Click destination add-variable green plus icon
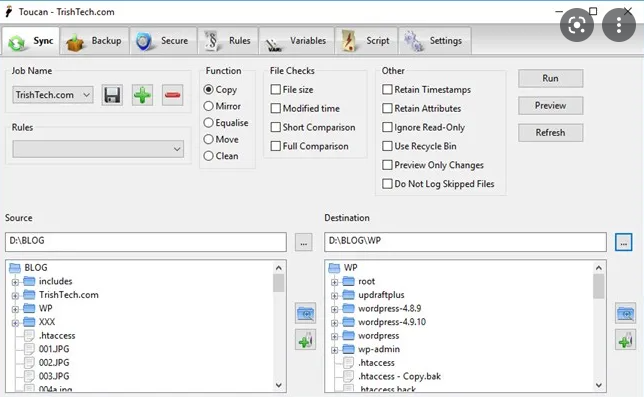Image resolution: width=644 pixels, height=397 pixels. [626, 340]
